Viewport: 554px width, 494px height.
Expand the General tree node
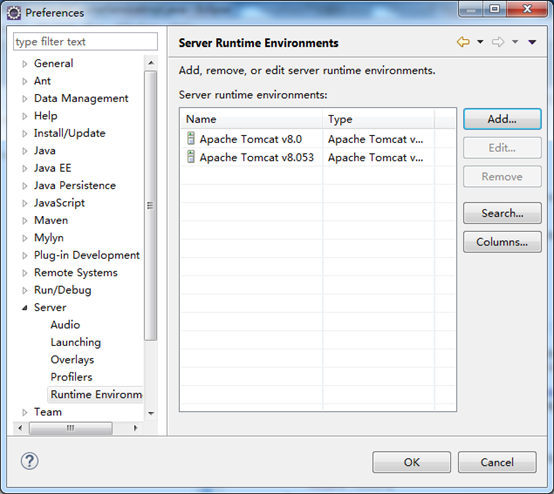(x=24, y=64)
